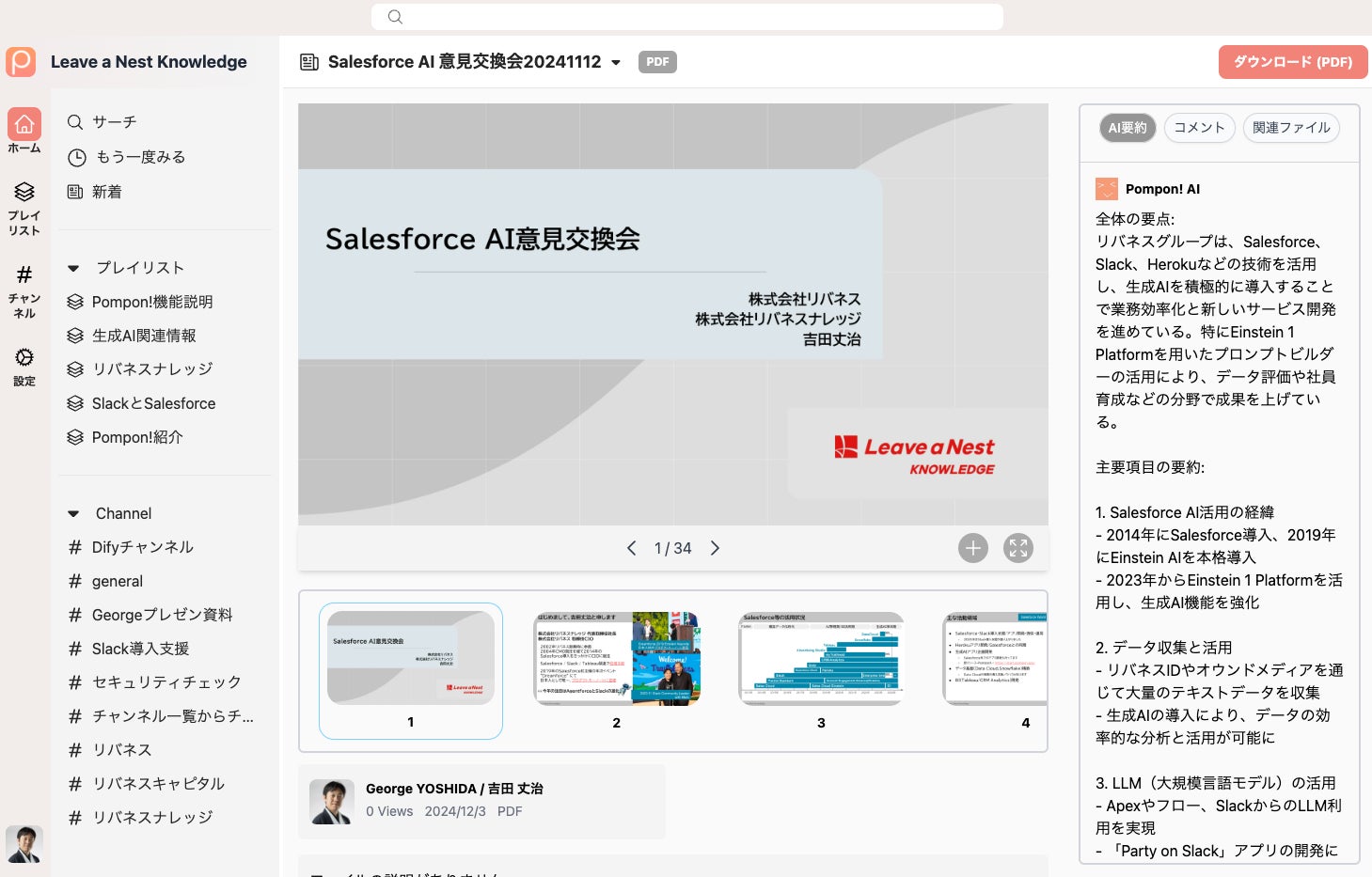Switch to the 関連ファイル tab
This screenshot has width=1372, height=877.
(x=1291, y=128)
